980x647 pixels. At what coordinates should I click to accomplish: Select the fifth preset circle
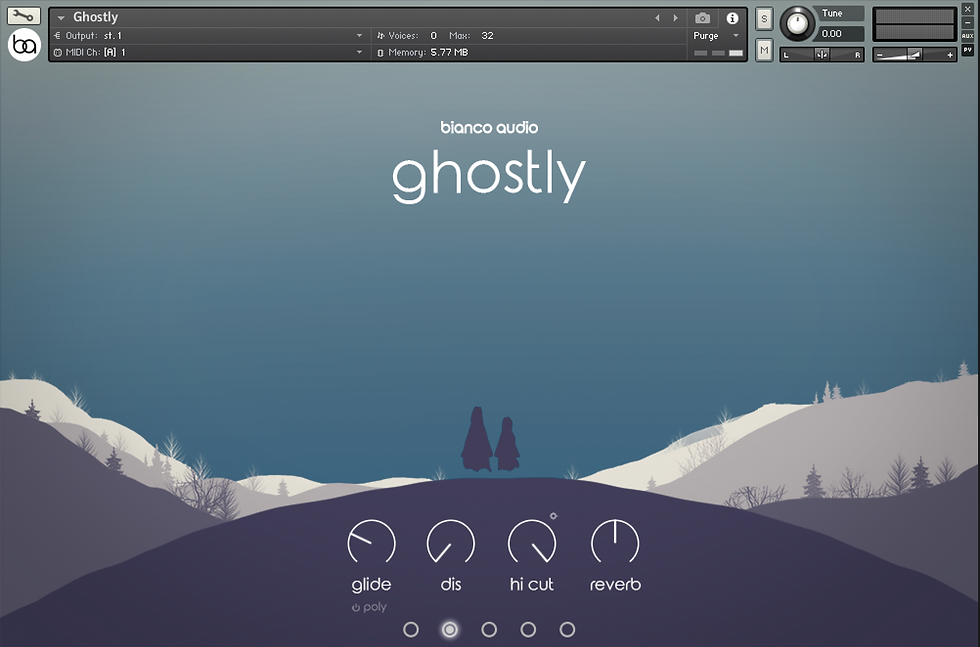pos(567,629)
